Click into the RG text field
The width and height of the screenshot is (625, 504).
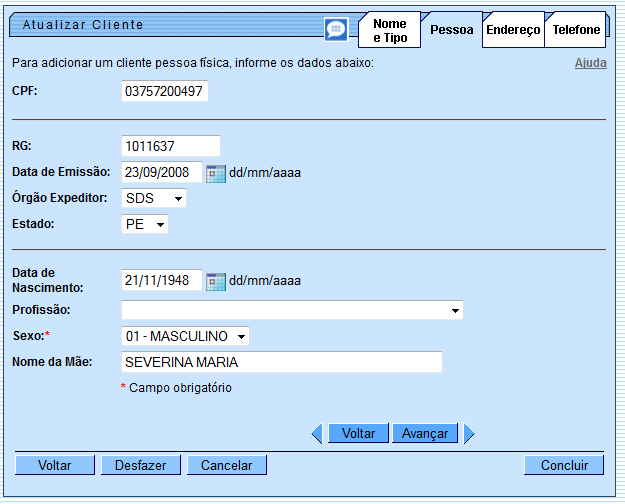click(170, 146)
